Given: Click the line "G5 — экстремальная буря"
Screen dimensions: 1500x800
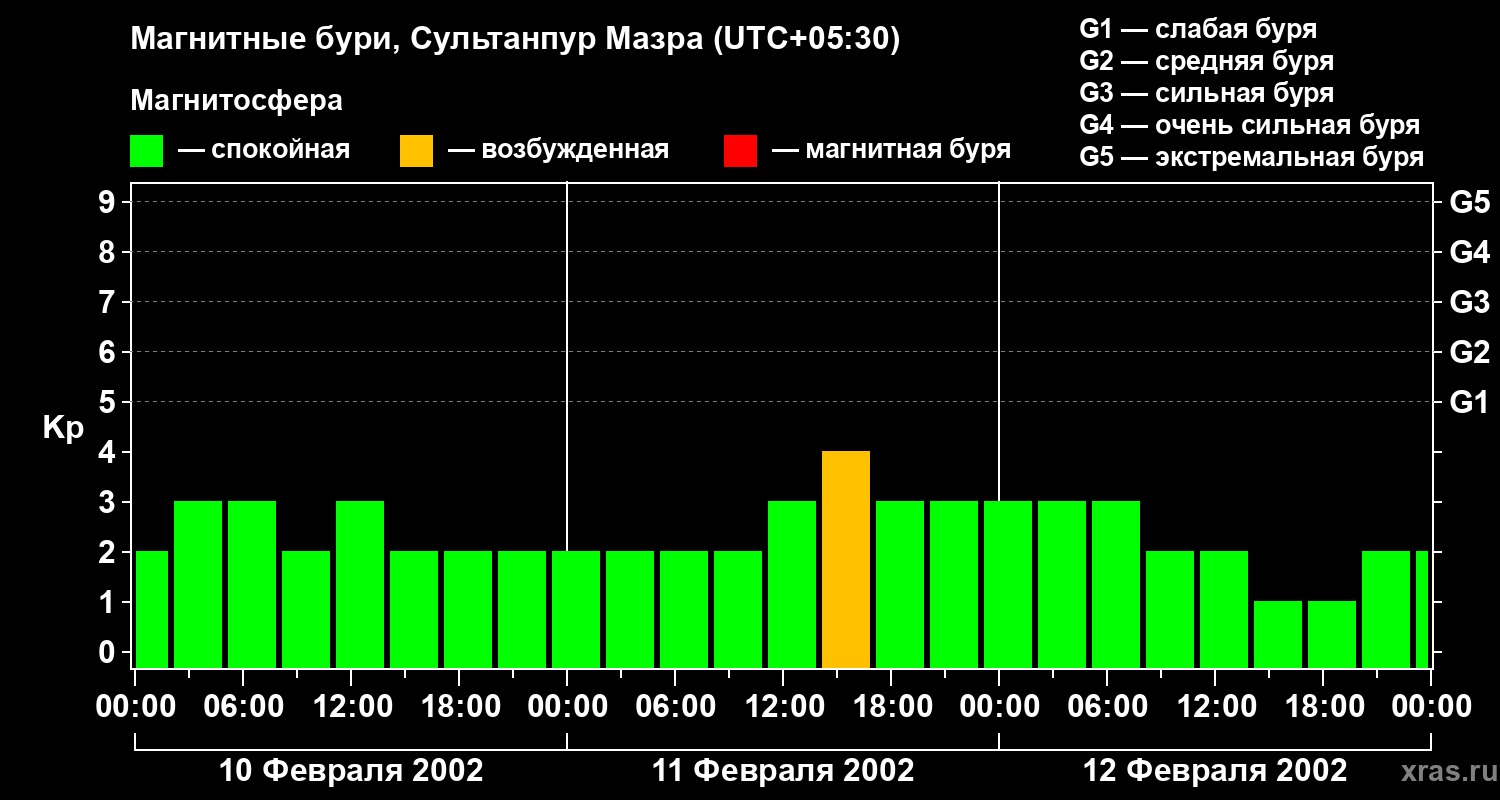Looking at the screenshot, I should click(x=1252, y=157).
